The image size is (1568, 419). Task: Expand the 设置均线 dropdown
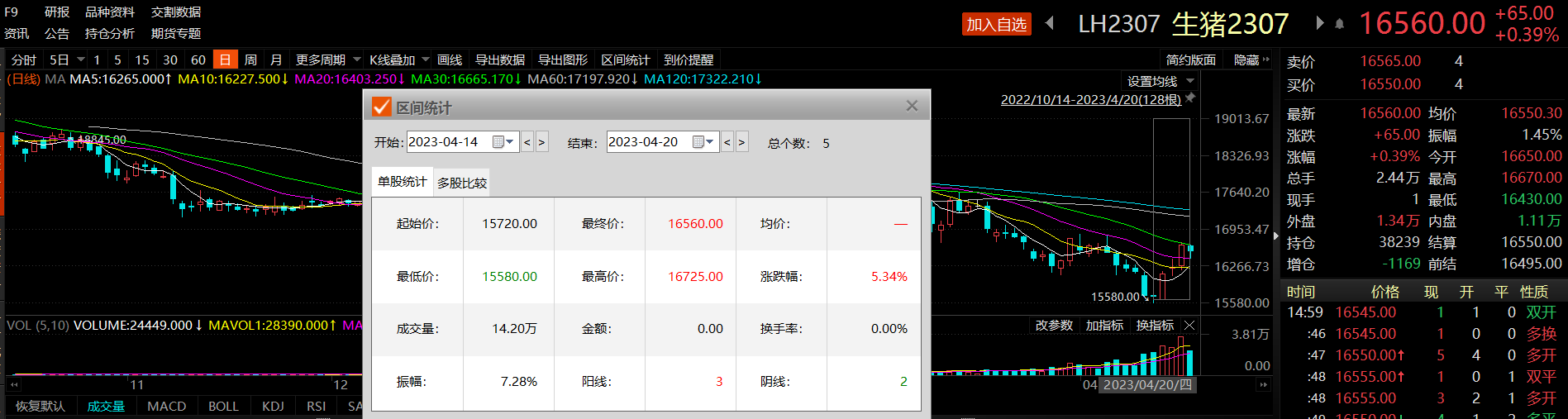click(1190, 81)
